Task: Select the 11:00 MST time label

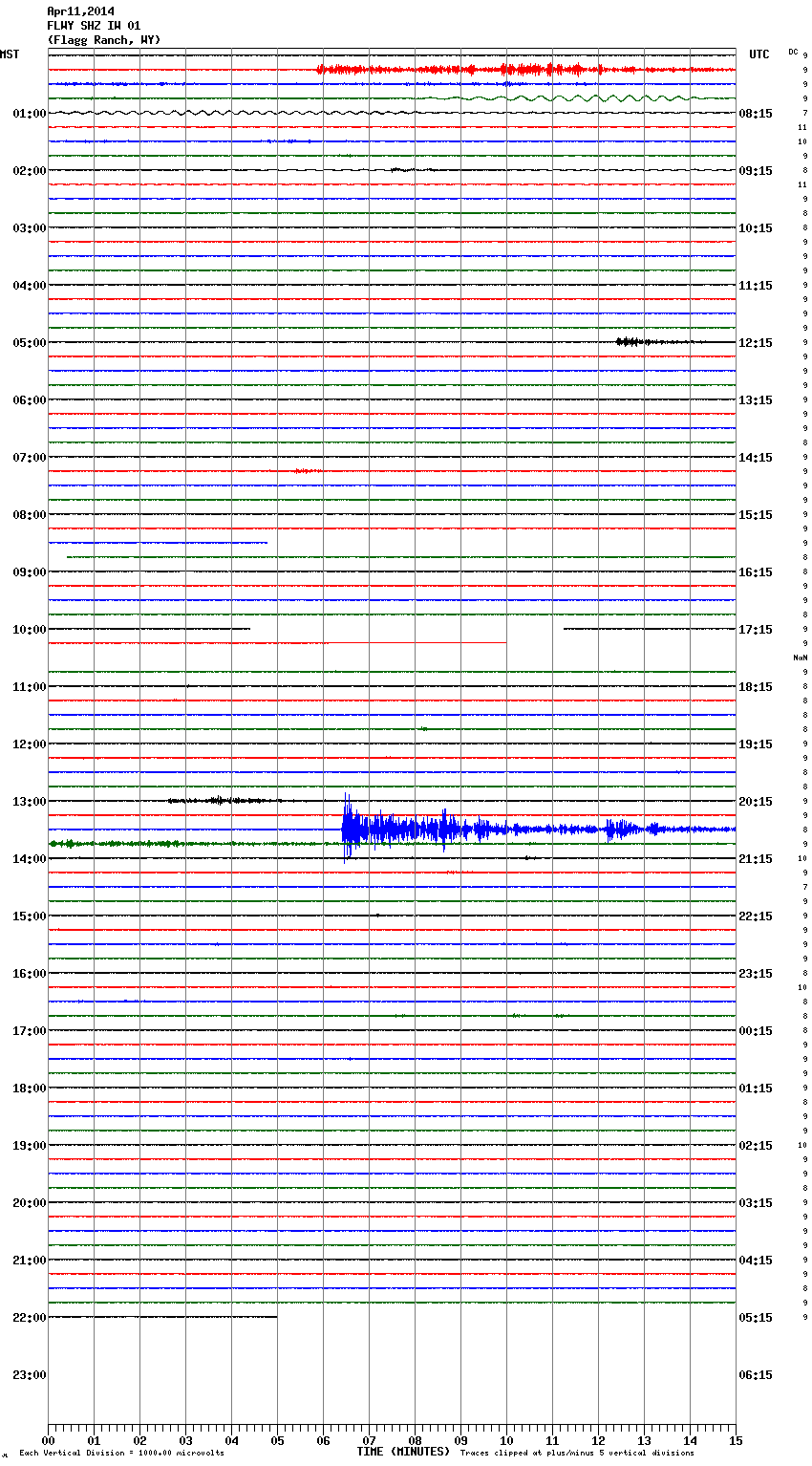Action: pyautogui.click(x=30, y=687)
